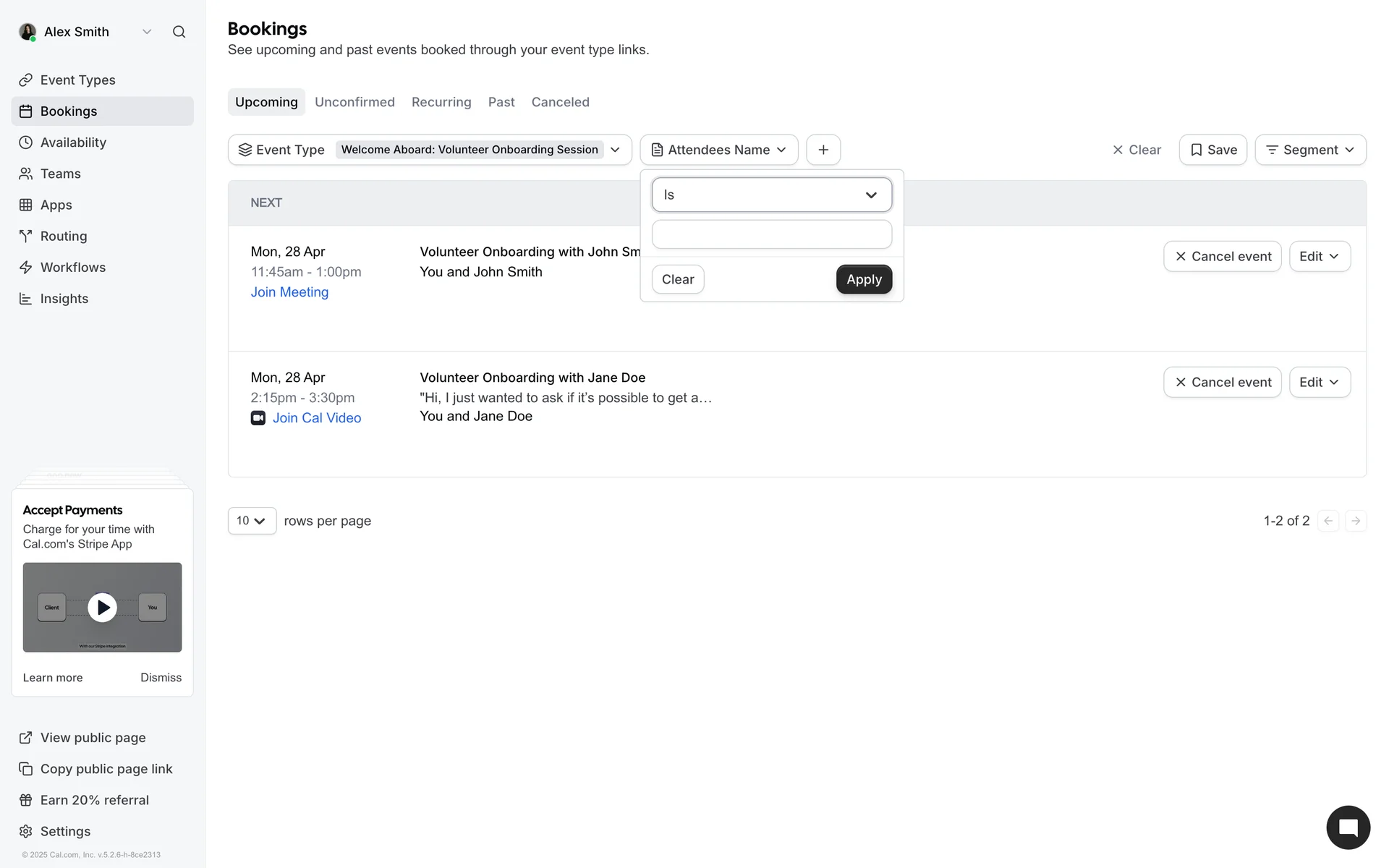Open the Segment dropdown

(1310, 150)
